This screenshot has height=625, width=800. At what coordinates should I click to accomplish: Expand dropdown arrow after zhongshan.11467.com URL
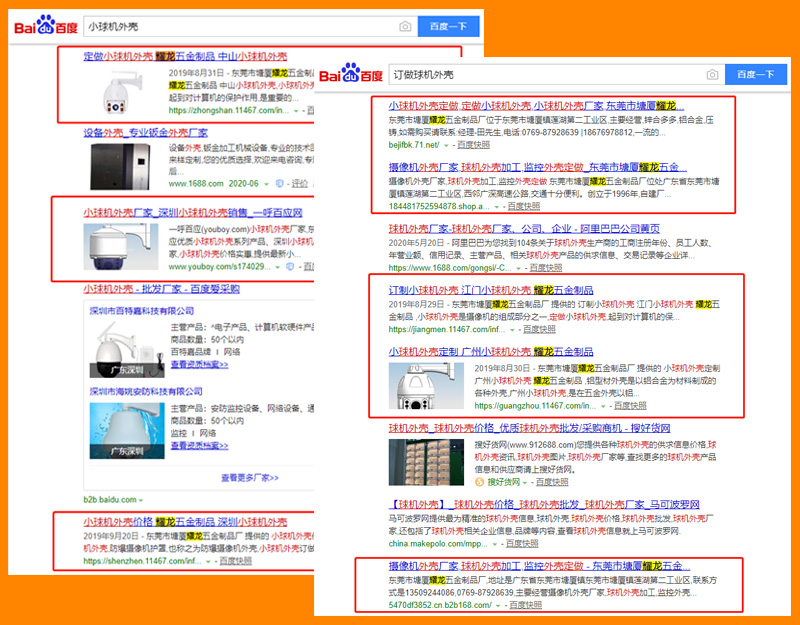coord(296,111)
